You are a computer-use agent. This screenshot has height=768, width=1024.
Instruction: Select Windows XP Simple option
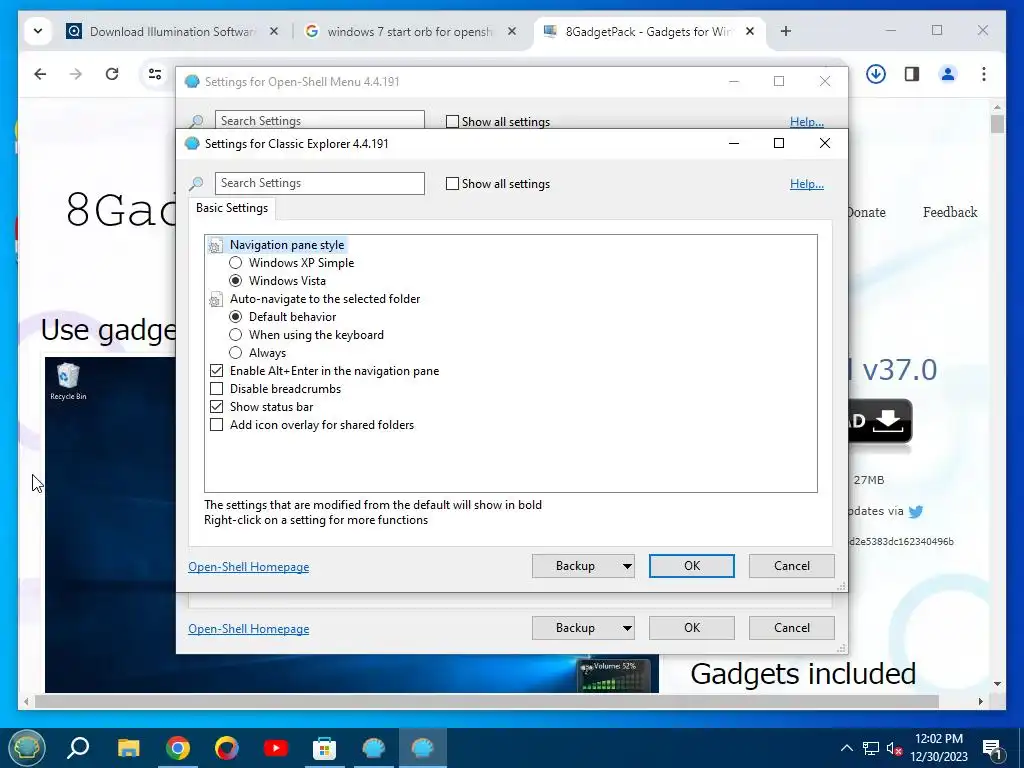(236, 263)
